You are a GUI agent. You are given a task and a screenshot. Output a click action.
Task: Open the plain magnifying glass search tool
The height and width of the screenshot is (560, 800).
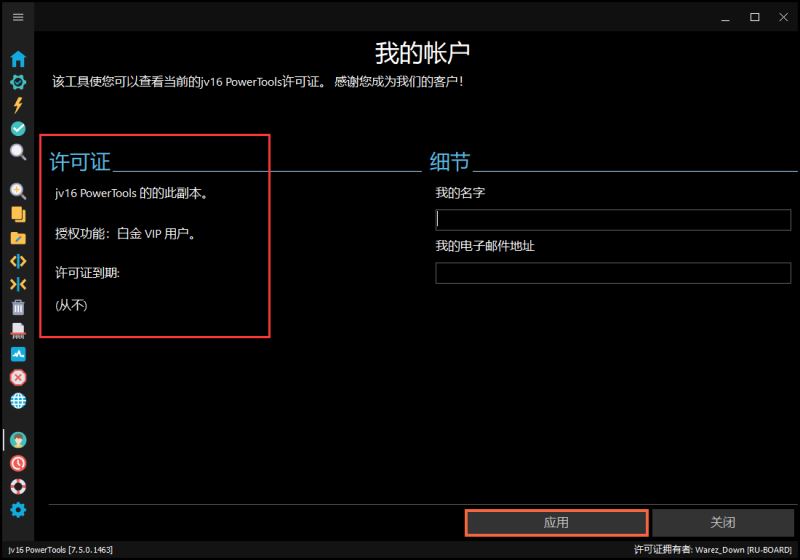click(18, 151)
